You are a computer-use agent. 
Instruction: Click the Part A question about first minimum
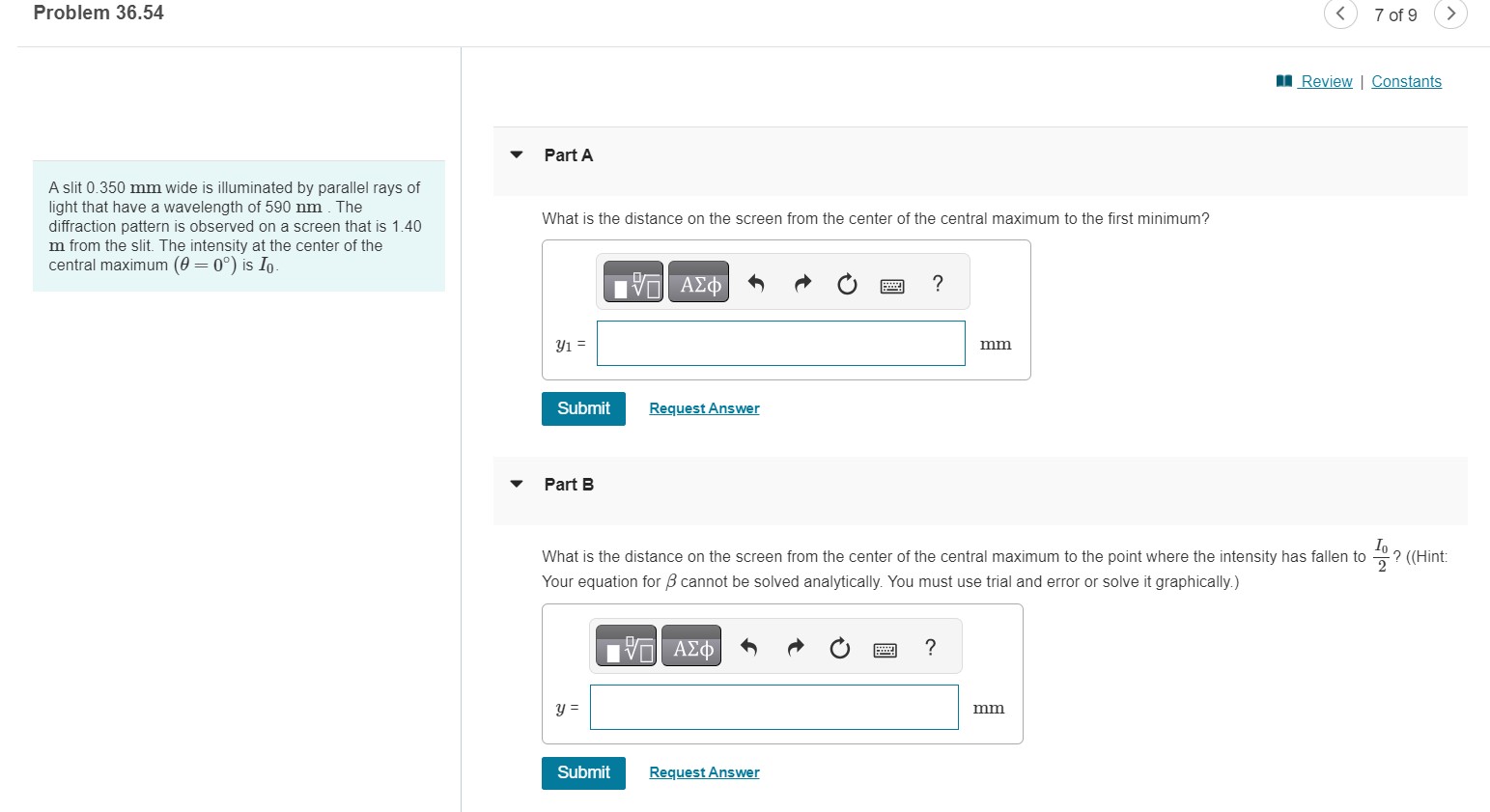[876, 219]
